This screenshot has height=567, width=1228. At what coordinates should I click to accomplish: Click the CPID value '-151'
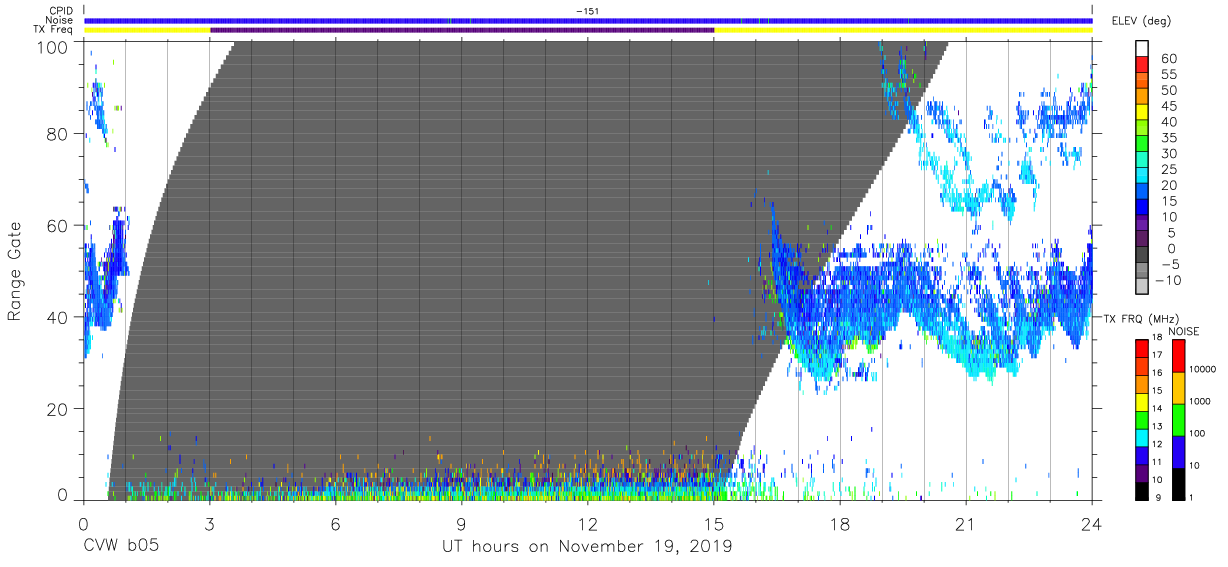[x=588, y=11]
